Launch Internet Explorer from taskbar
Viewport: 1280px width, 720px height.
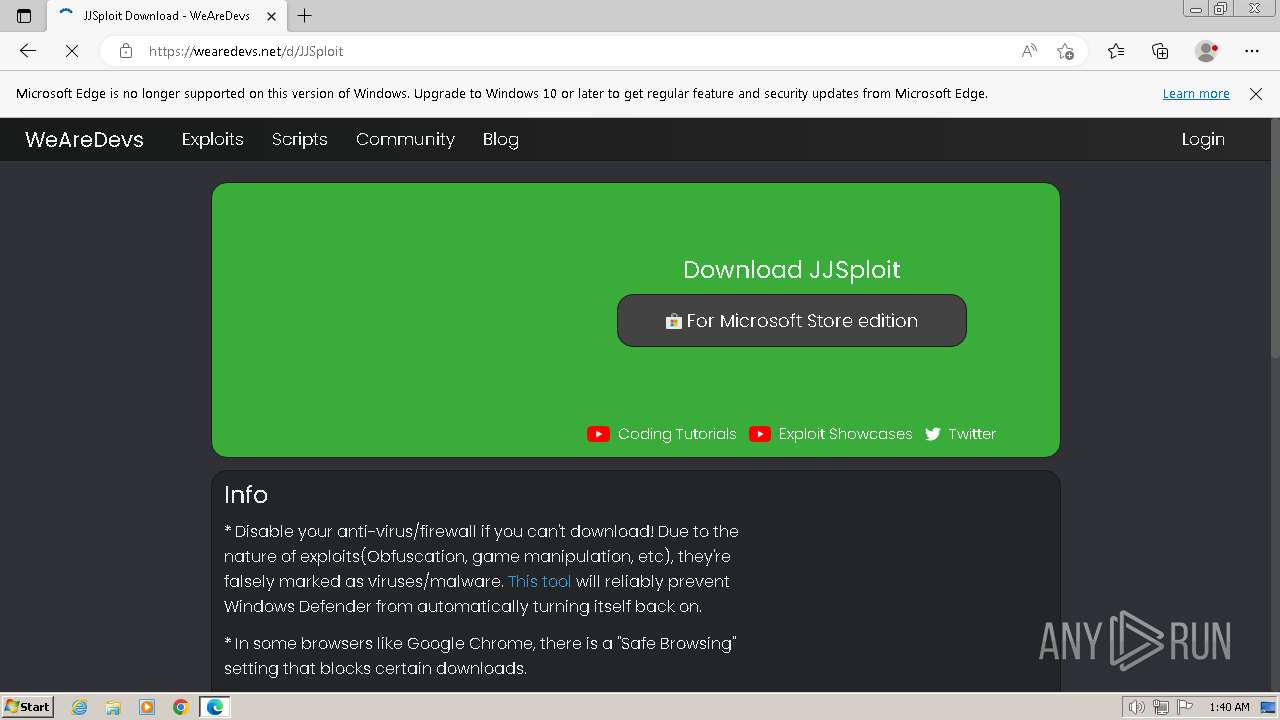(80, 707)
